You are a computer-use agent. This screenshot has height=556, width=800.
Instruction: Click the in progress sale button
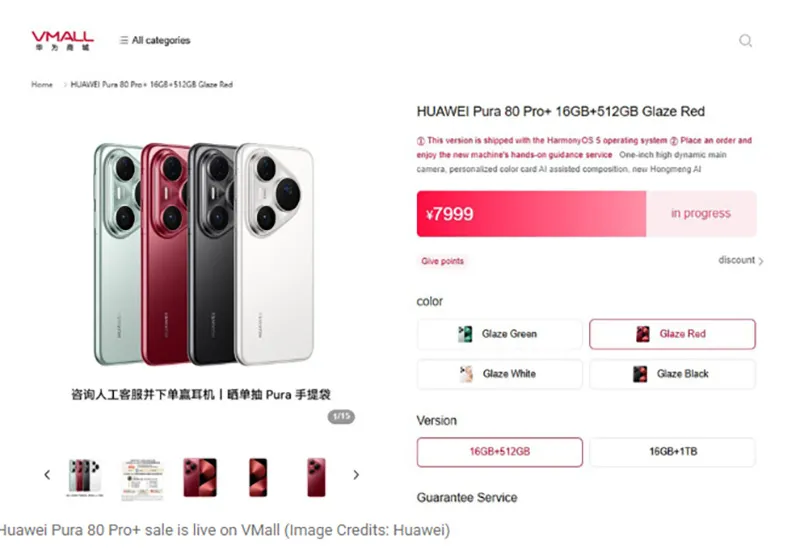point(701,214)
